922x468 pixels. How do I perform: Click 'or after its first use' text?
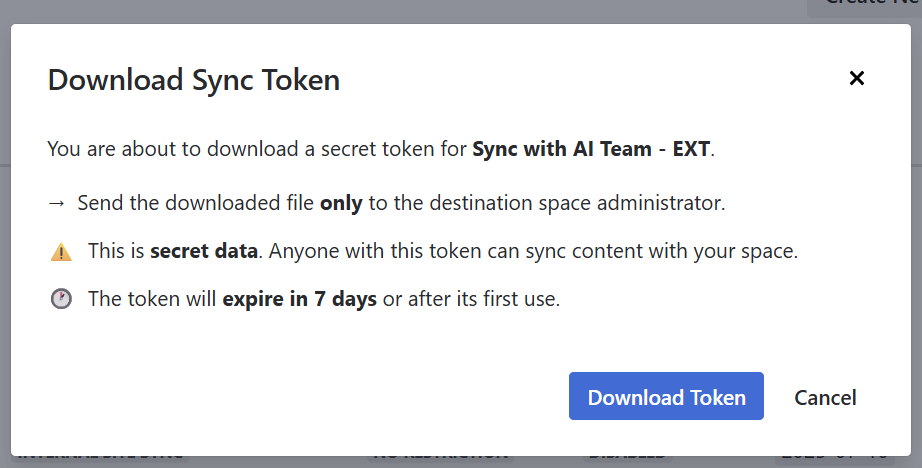click(x=471, y=298)
